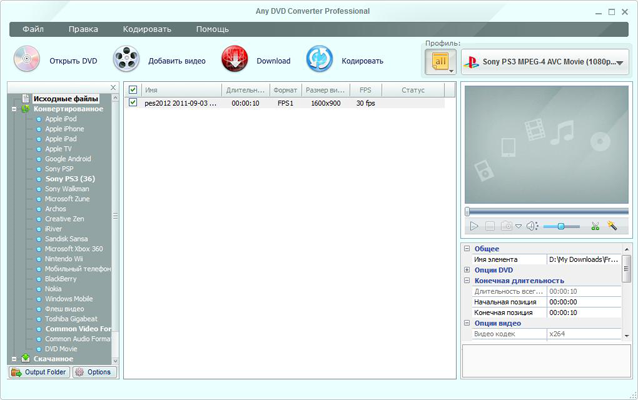This screenshot has height=400, width=638.
Task: Click the Открыть DVD button label
Action: point(73,61)
